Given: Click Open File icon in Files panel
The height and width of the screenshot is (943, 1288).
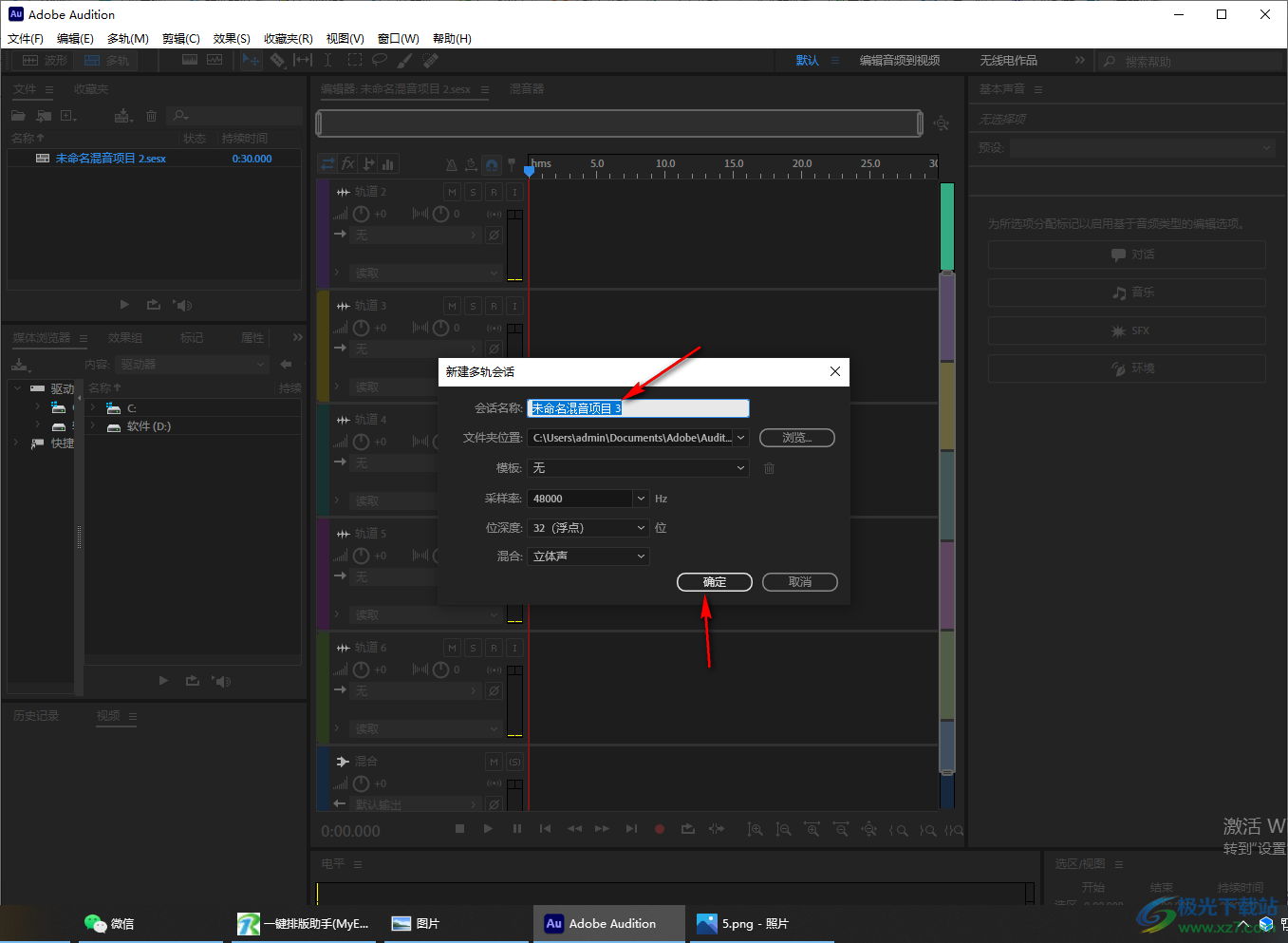Looking at the screenshot, I should [x=18, y=116].
